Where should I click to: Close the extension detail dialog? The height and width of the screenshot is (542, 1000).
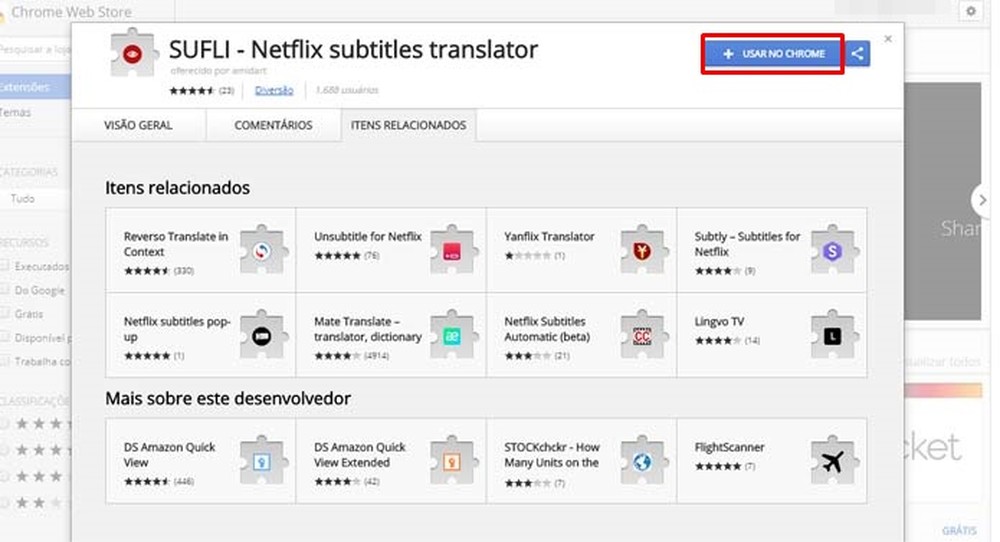tap(888, 39)
